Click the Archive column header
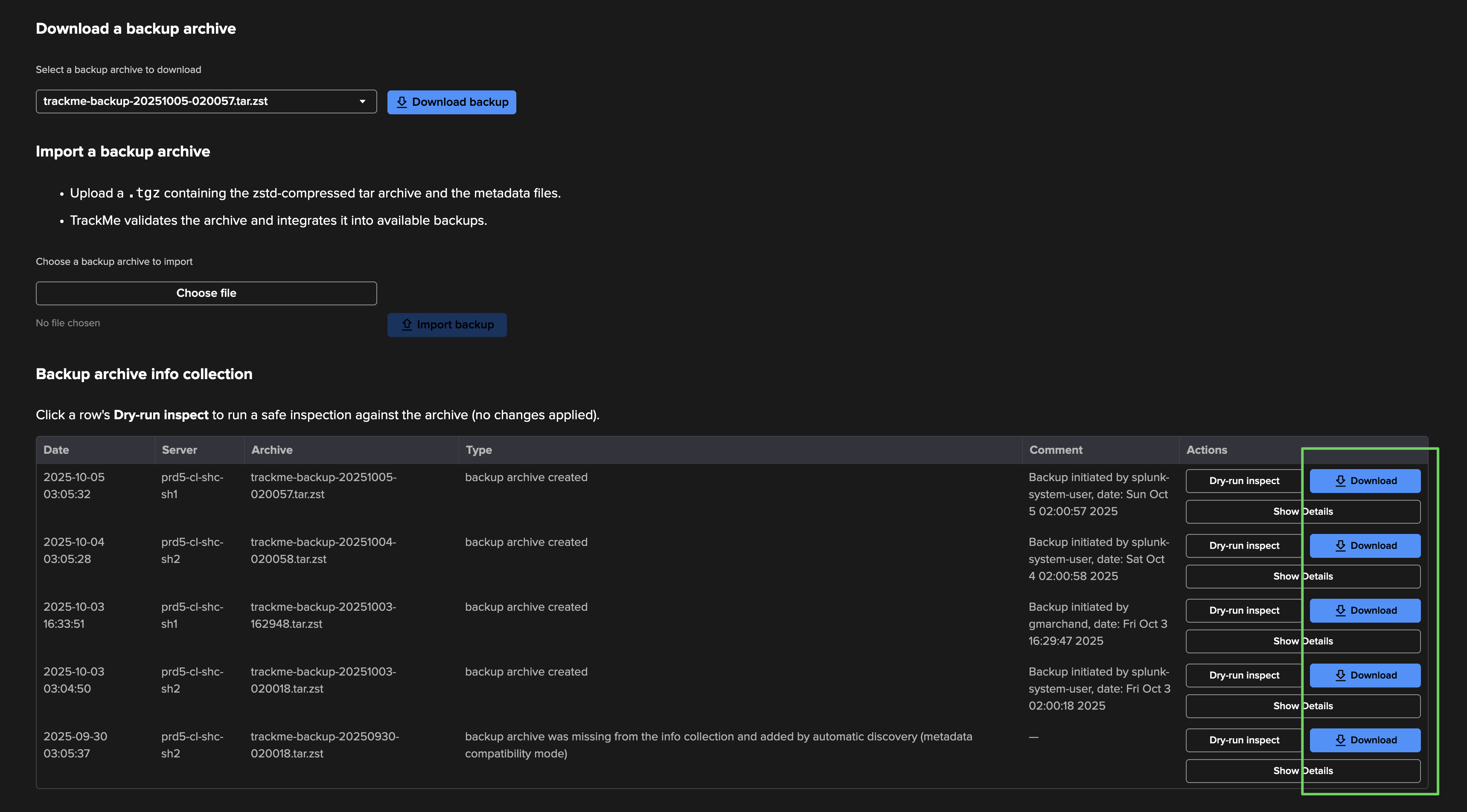This screenshot has width=1467, height=812. [272, 450]
